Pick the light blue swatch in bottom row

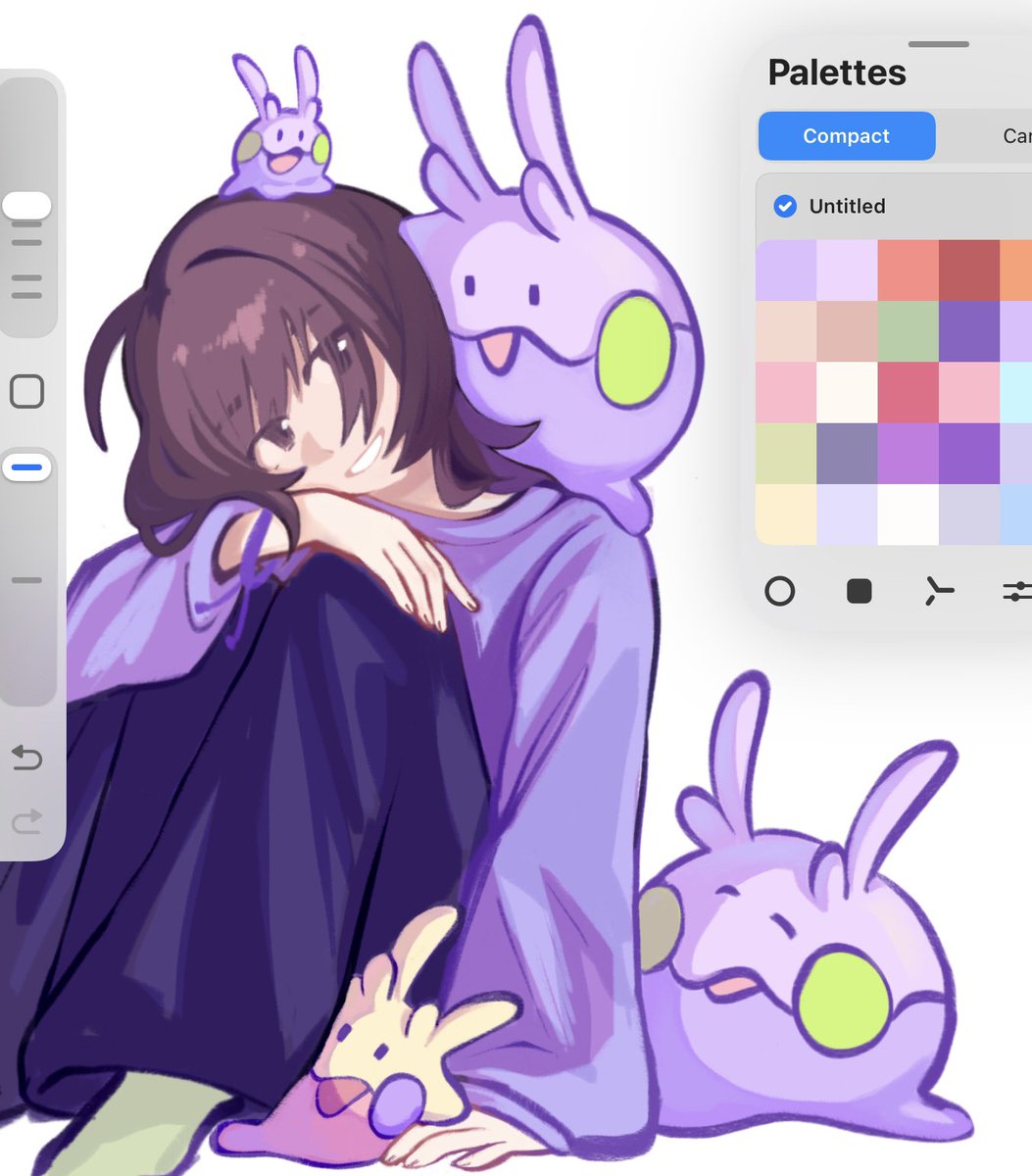pos(1016,514)
